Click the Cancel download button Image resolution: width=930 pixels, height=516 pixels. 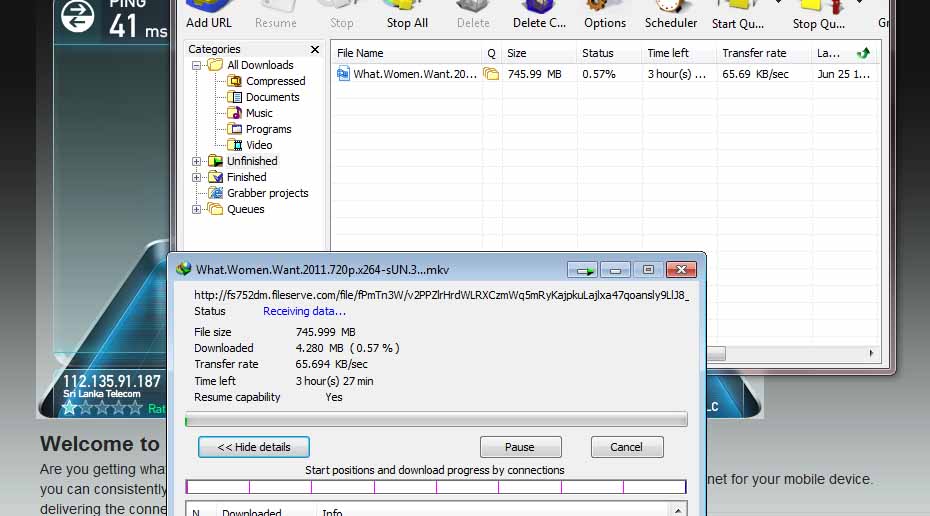627,447
